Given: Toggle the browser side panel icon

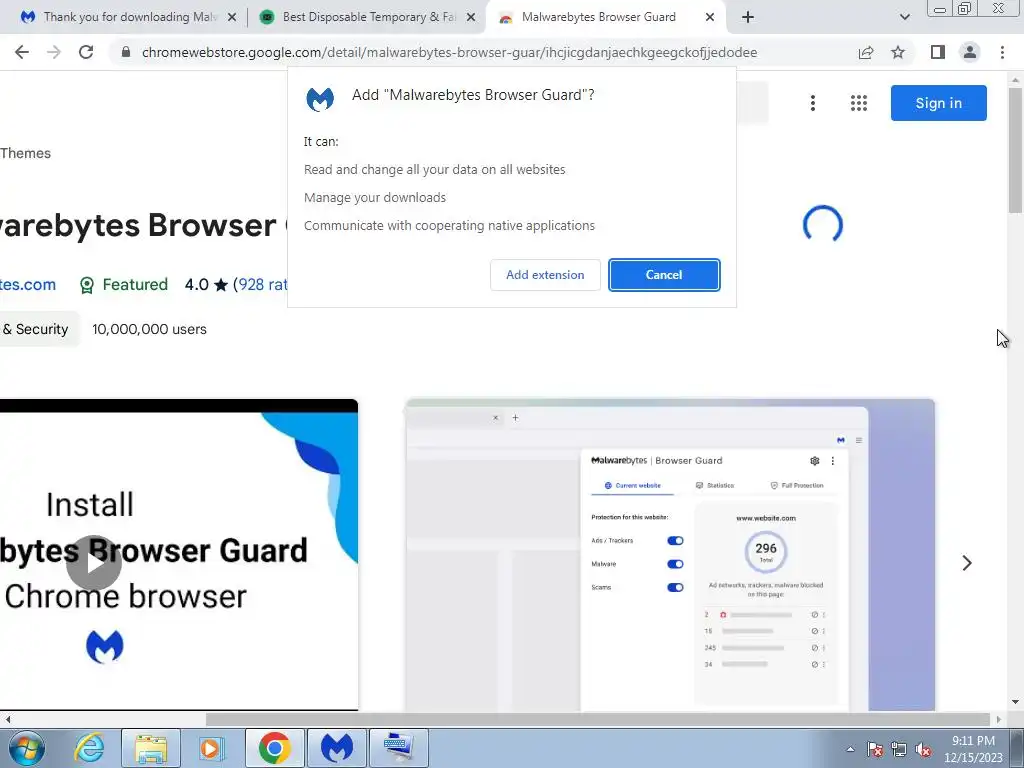Looking at the screenshot, I should 938,52.
